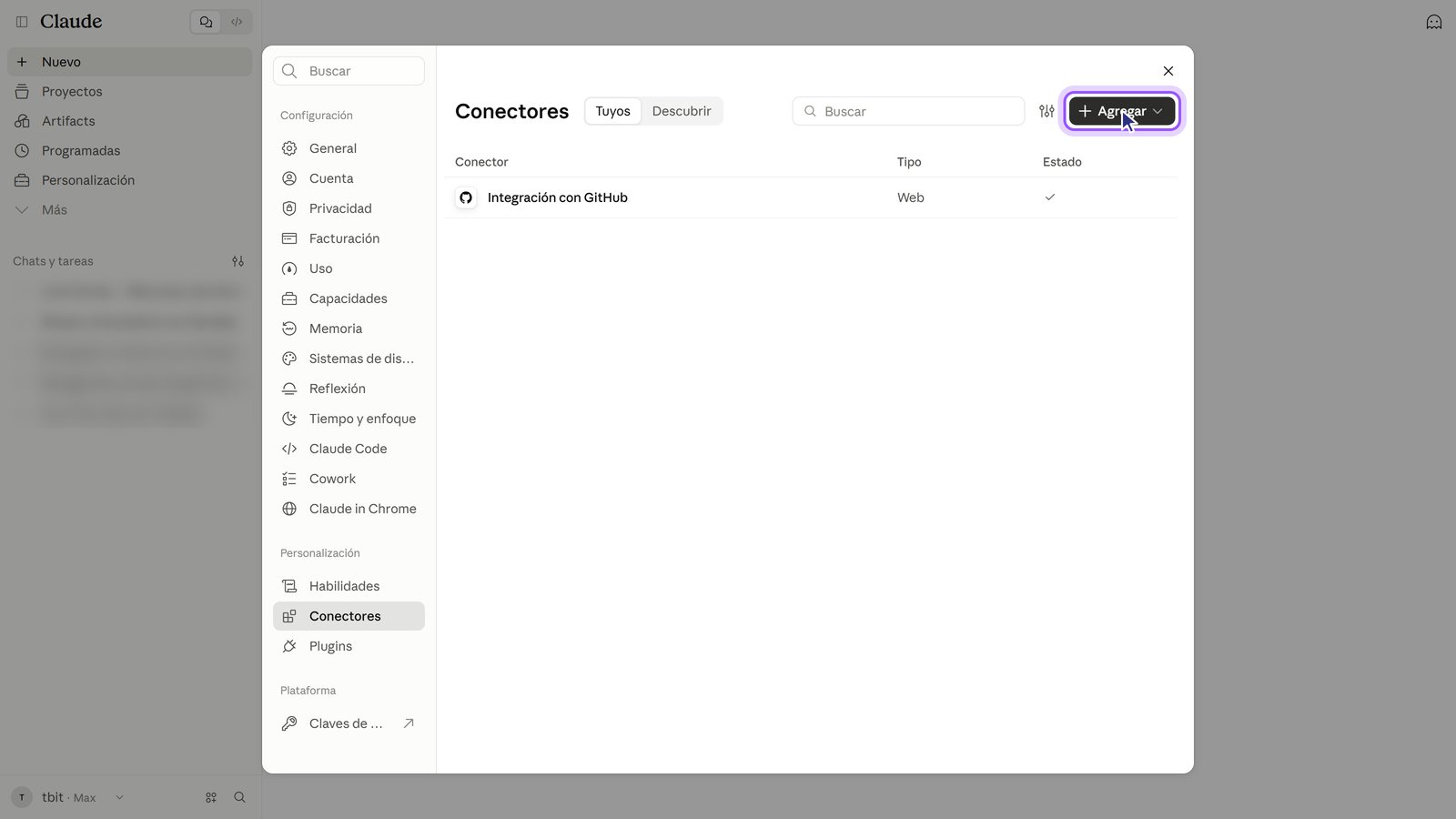Viewport: 1456px width, 819px height.
Task: Open Capacidades settings
Action: [x=349, y=298]
